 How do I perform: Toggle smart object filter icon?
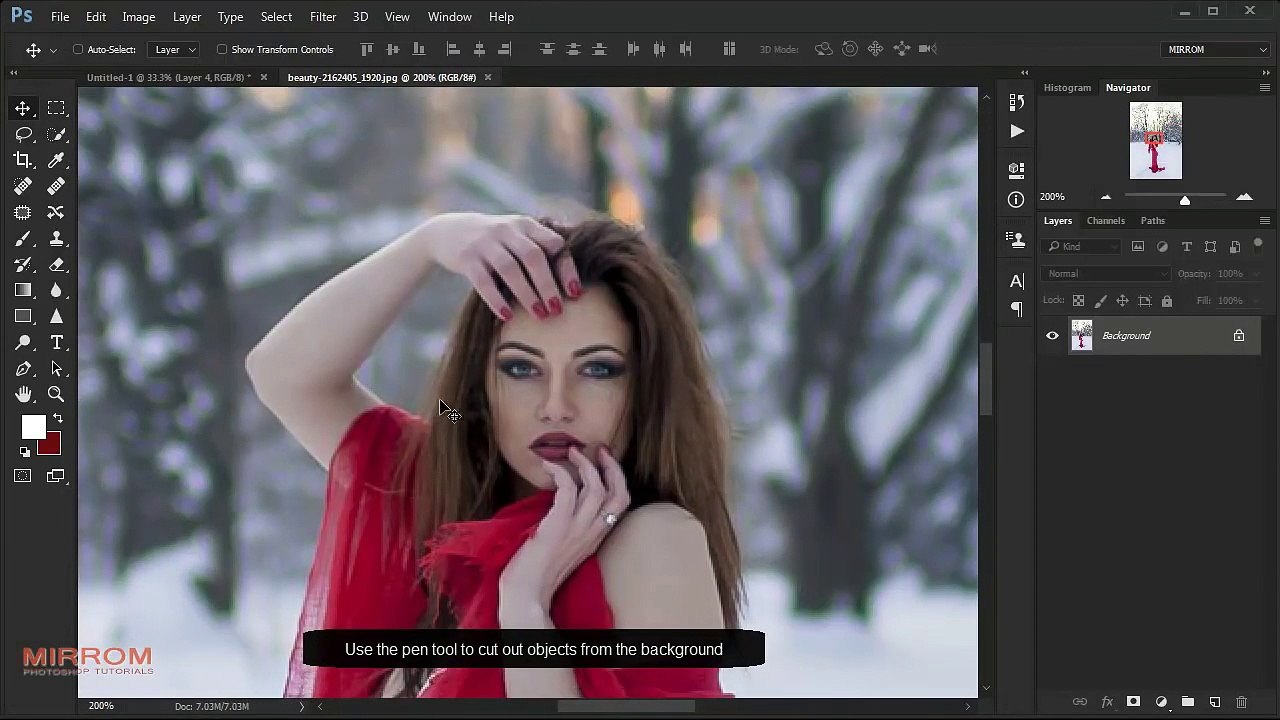pyautogui.click(x=1234, y=247)
